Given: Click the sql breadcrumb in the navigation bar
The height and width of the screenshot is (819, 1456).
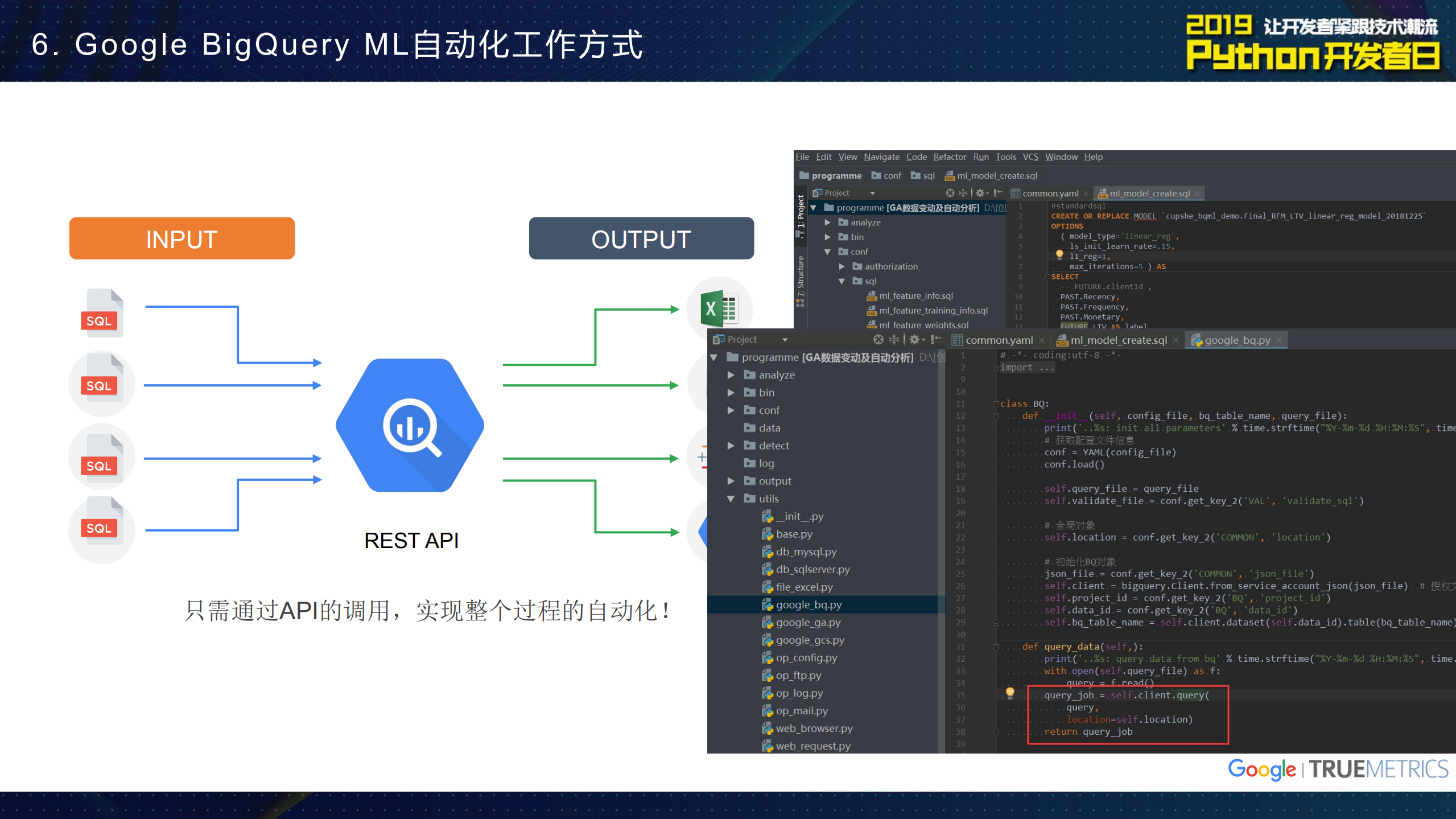Looking at the screenshot, I should [927, 175].
